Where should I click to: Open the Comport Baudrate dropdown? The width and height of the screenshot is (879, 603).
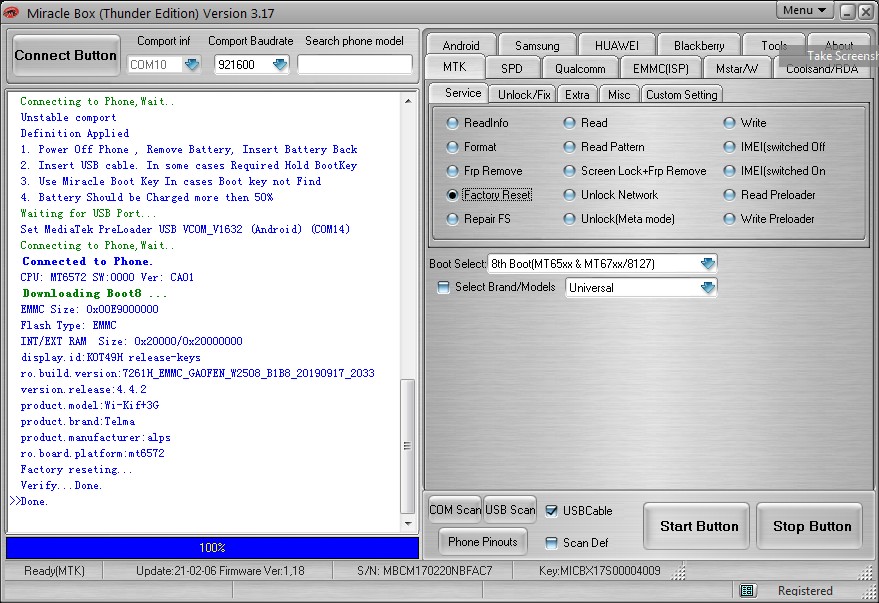[x=280, y=64]
